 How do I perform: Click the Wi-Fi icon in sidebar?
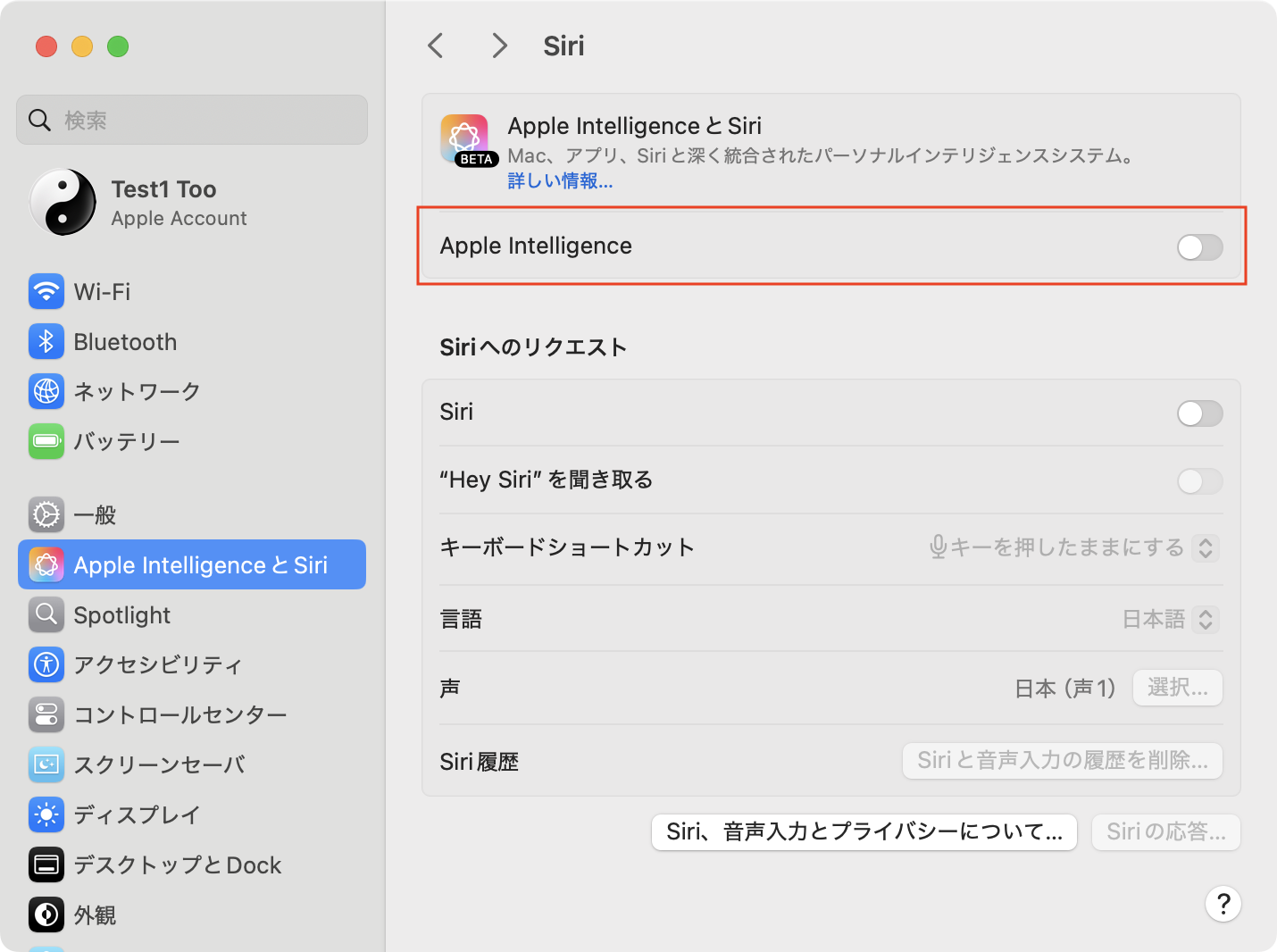(x=46, y=292)
